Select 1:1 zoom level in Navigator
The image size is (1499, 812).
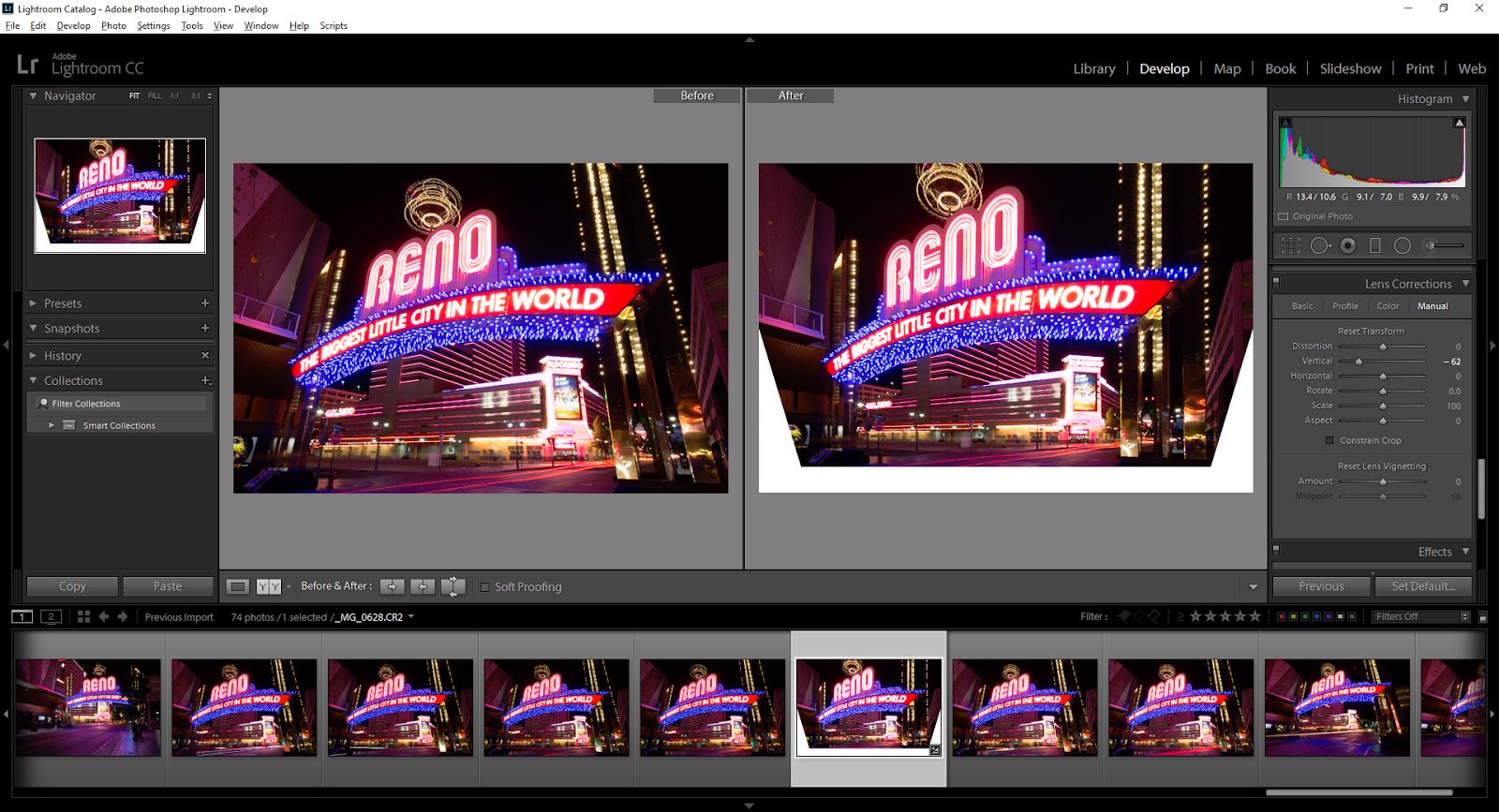tap(174, 96)
